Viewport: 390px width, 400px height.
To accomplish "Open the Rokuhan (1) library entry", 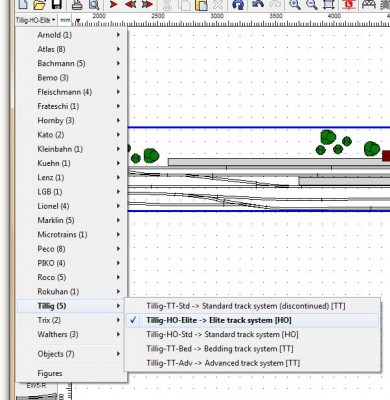I will click(72, 292).
